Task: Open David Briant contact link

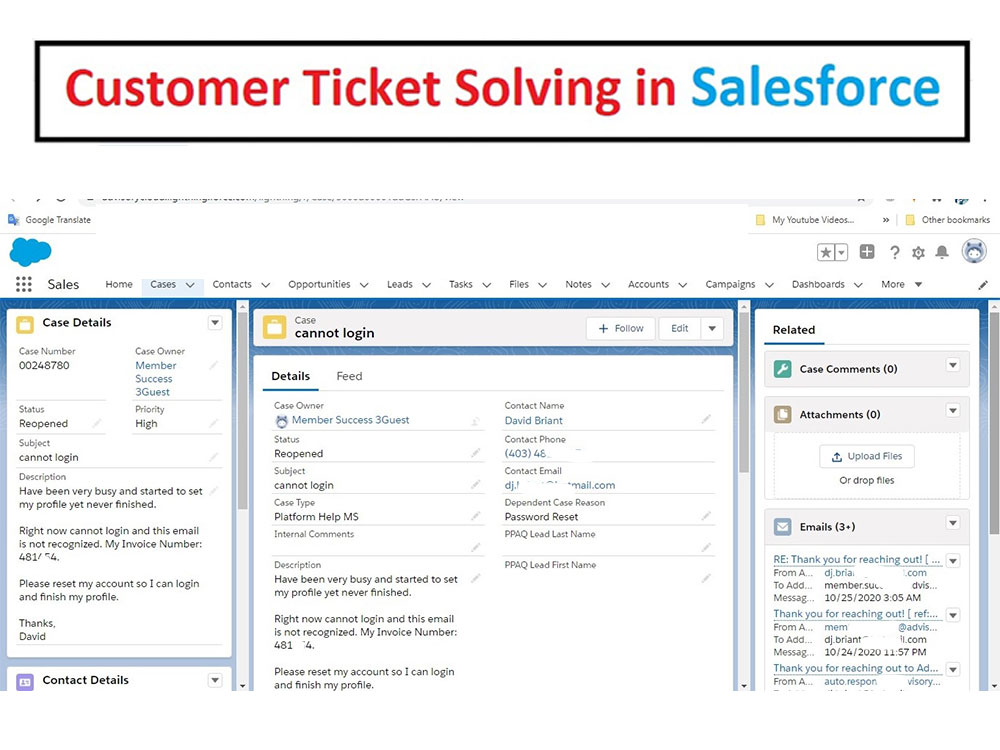Action: [x=534, y=421]
